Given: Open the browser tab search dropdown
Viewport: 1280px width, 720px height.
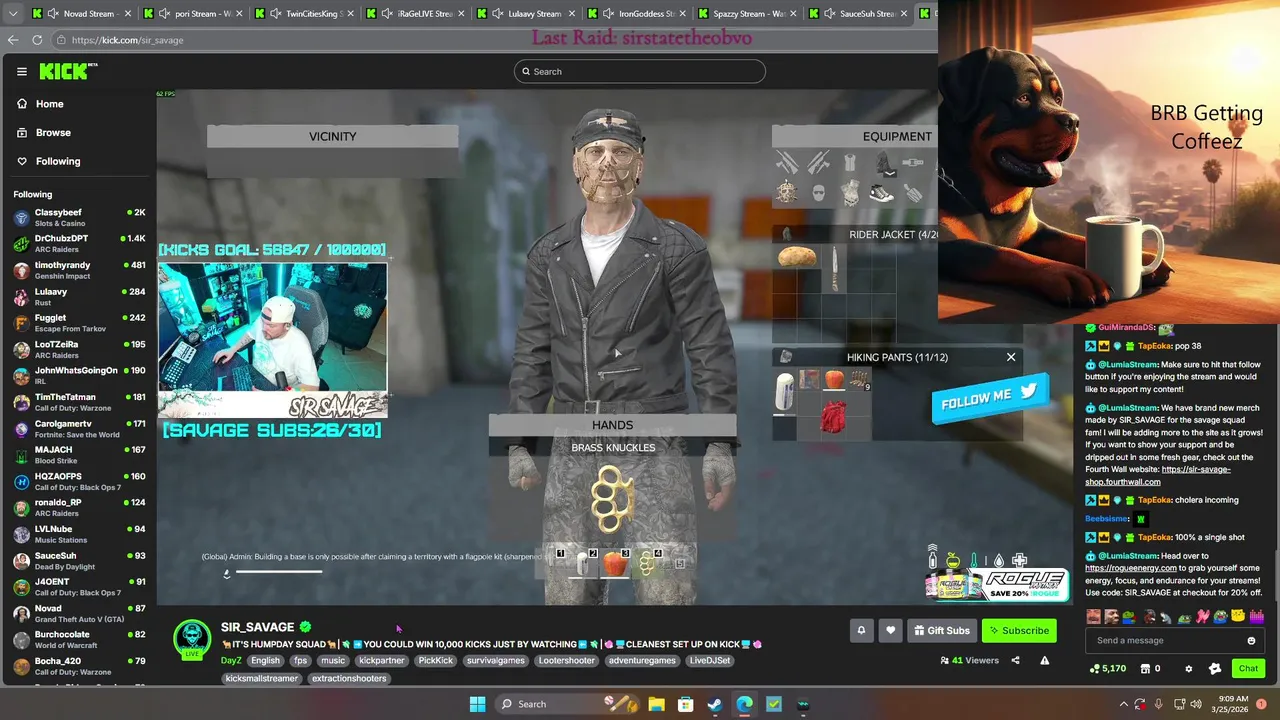Looking at the screenshot, I should pos(13,14).
